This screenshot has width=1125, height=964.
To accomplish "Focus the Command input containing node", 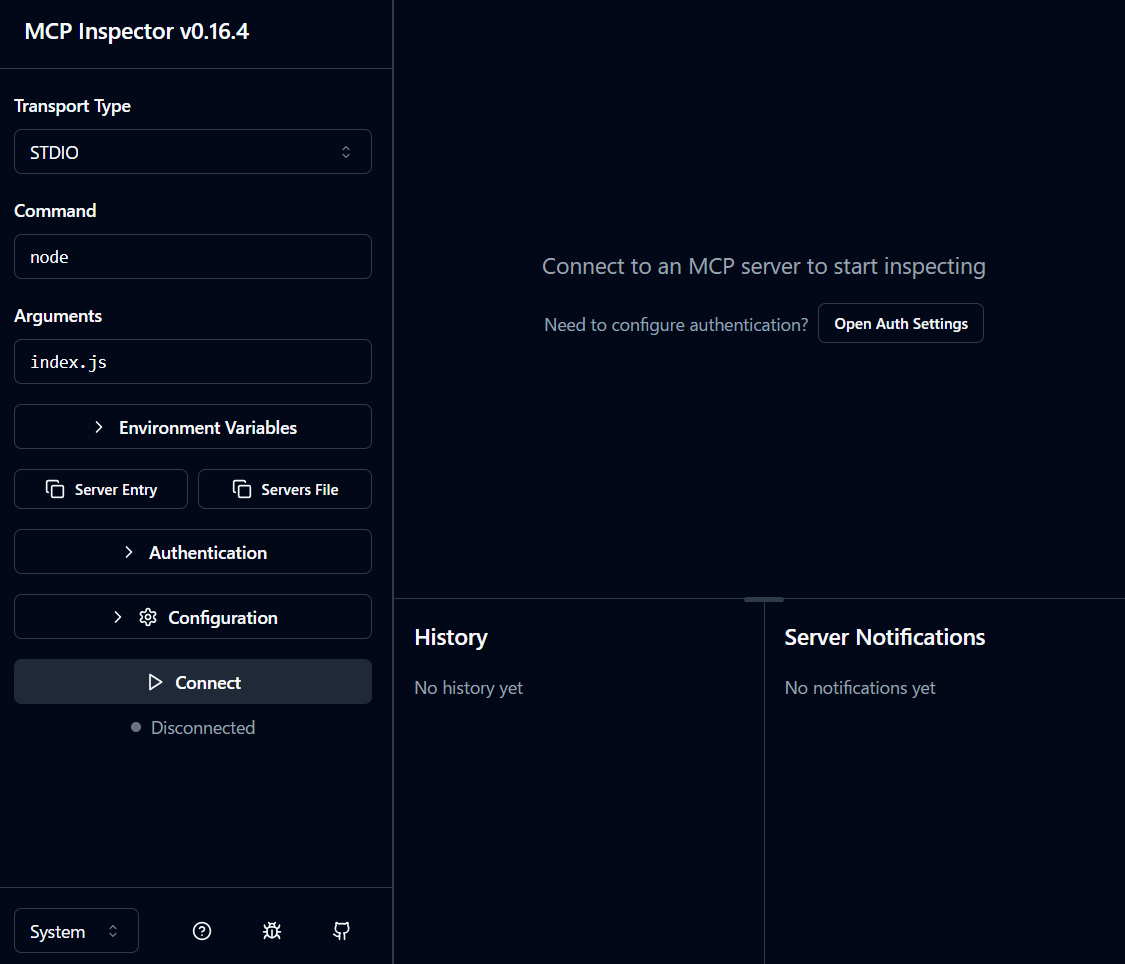I will (193, 257).
